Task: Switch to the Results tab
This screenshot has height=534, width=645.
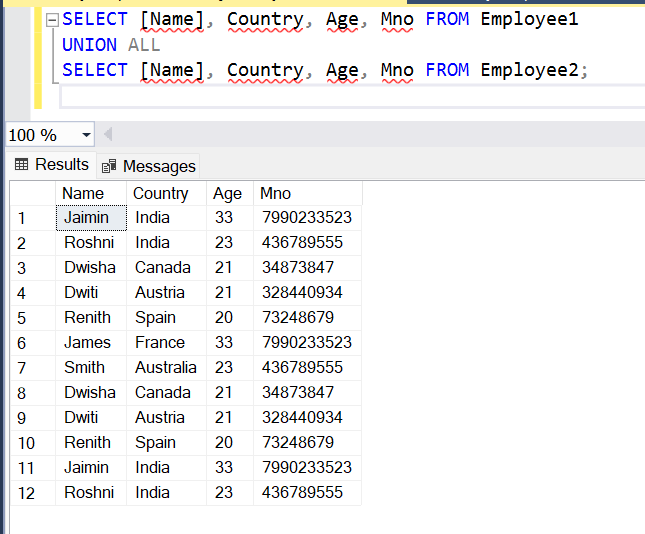Action: pyautogui.click(x=52, y=165)
